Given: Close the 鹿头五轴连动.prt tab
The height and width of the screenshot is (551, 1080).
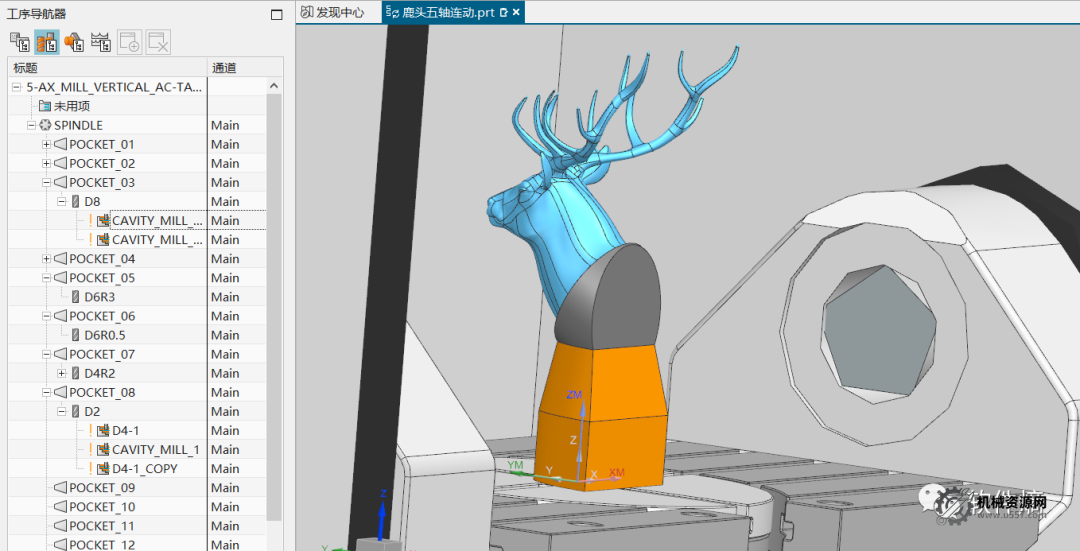Looking at the screenshot, I should pyautogui.click(x=516, y=13).
